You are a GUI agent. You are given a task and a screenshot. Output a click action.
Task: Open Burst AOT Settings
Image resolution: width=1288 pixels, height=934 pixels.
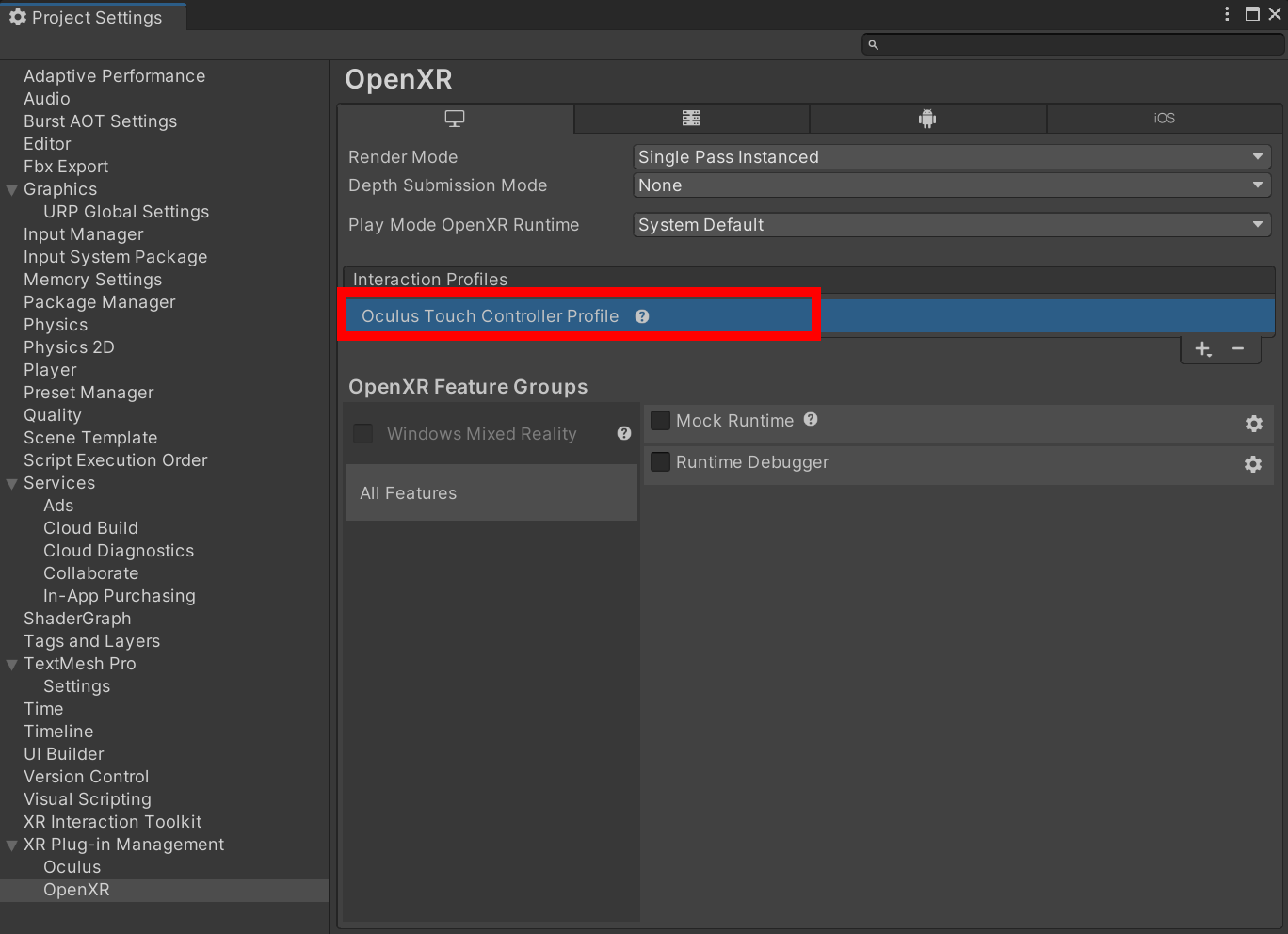(x=100, y=121)
